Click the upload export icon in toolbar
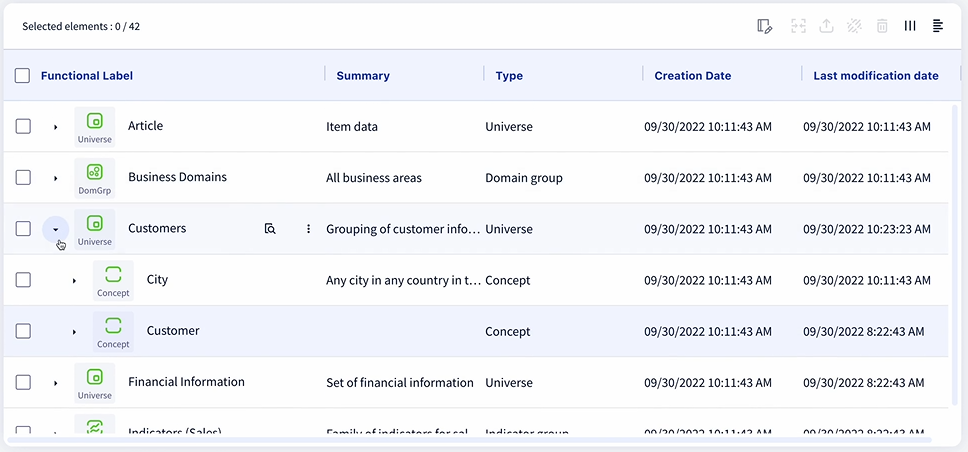968x452 pixels. [826, 26]
